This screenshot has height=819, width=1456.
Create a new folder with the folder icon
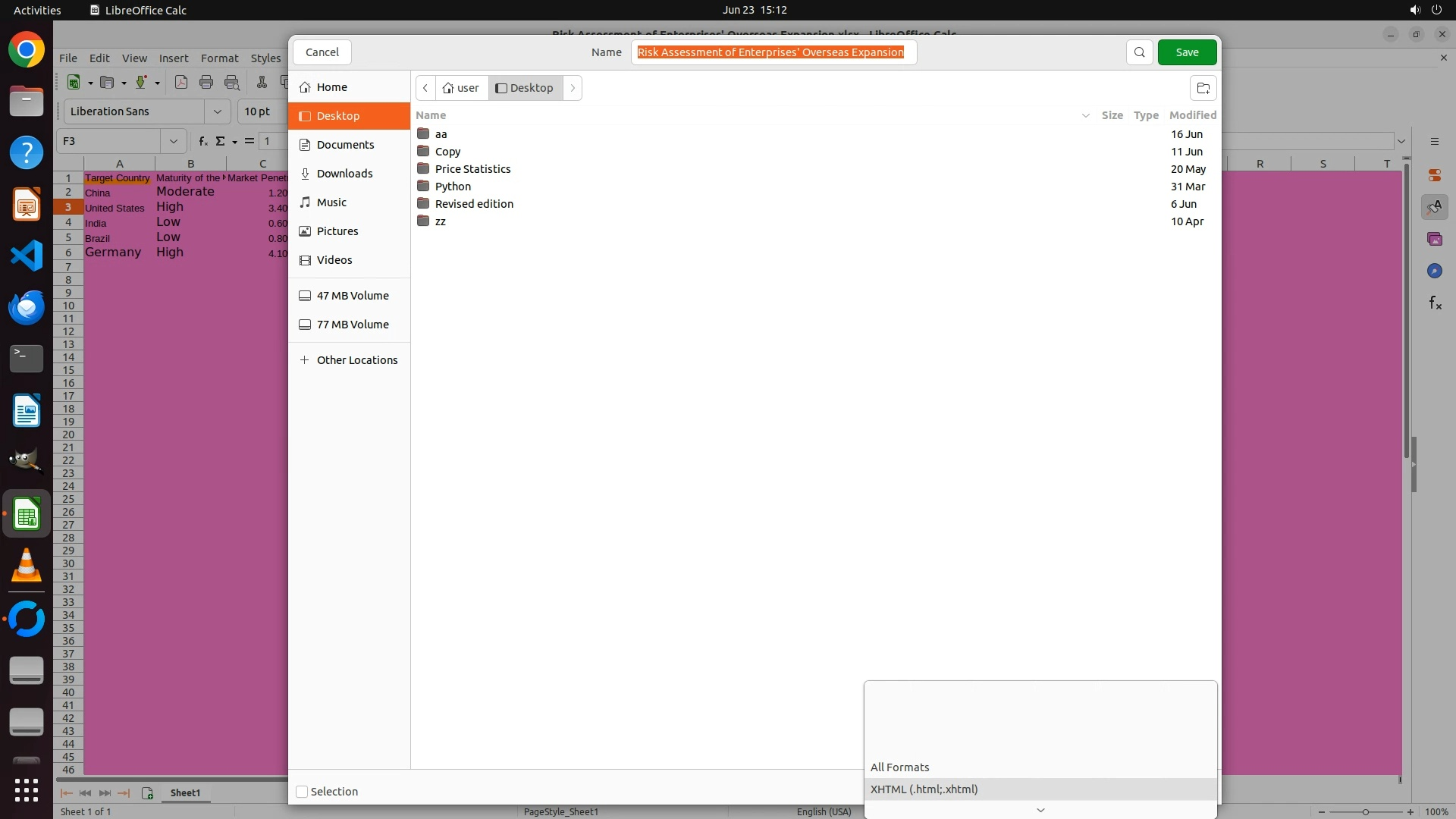point(1203,88)
